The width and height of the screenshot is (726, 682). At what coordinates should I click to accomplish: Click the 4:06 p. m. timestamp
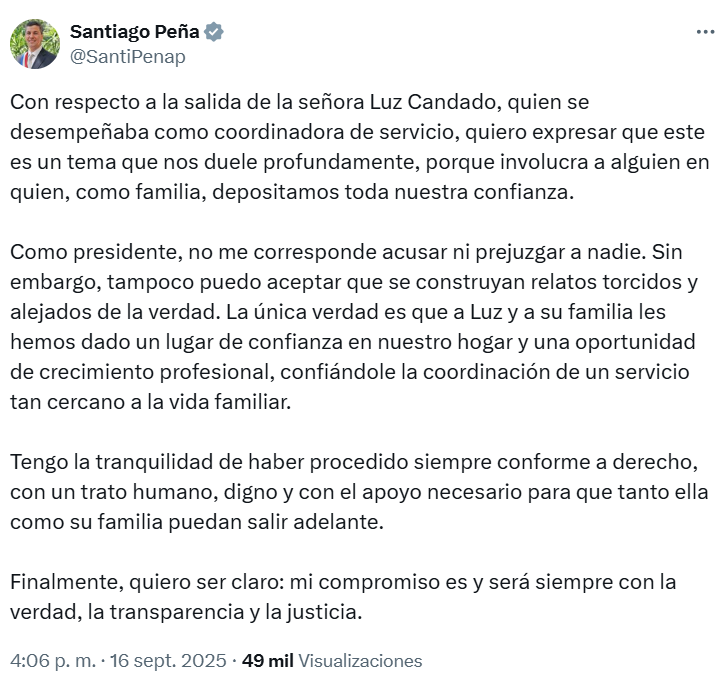pos(53,661)
